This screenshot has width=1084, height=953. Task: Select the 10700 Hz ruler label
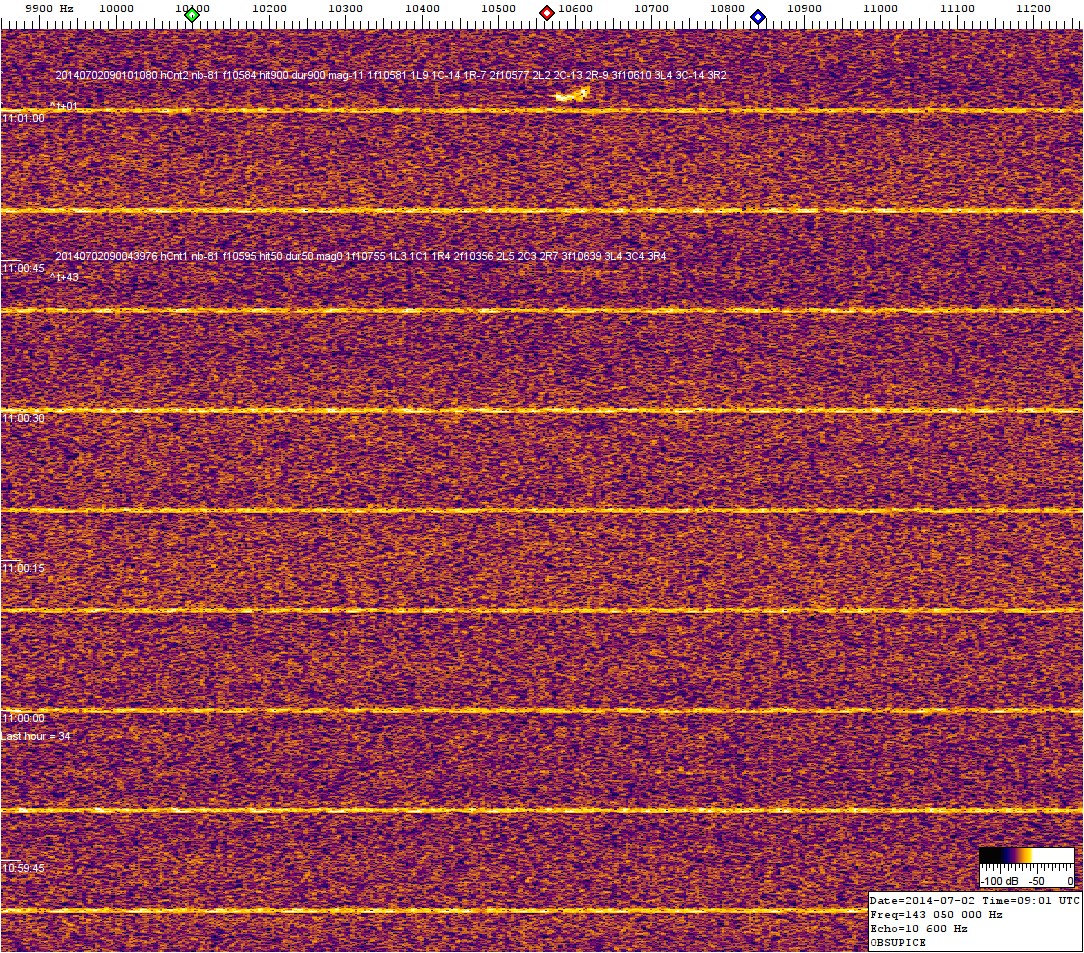click(x=651, y=9)
